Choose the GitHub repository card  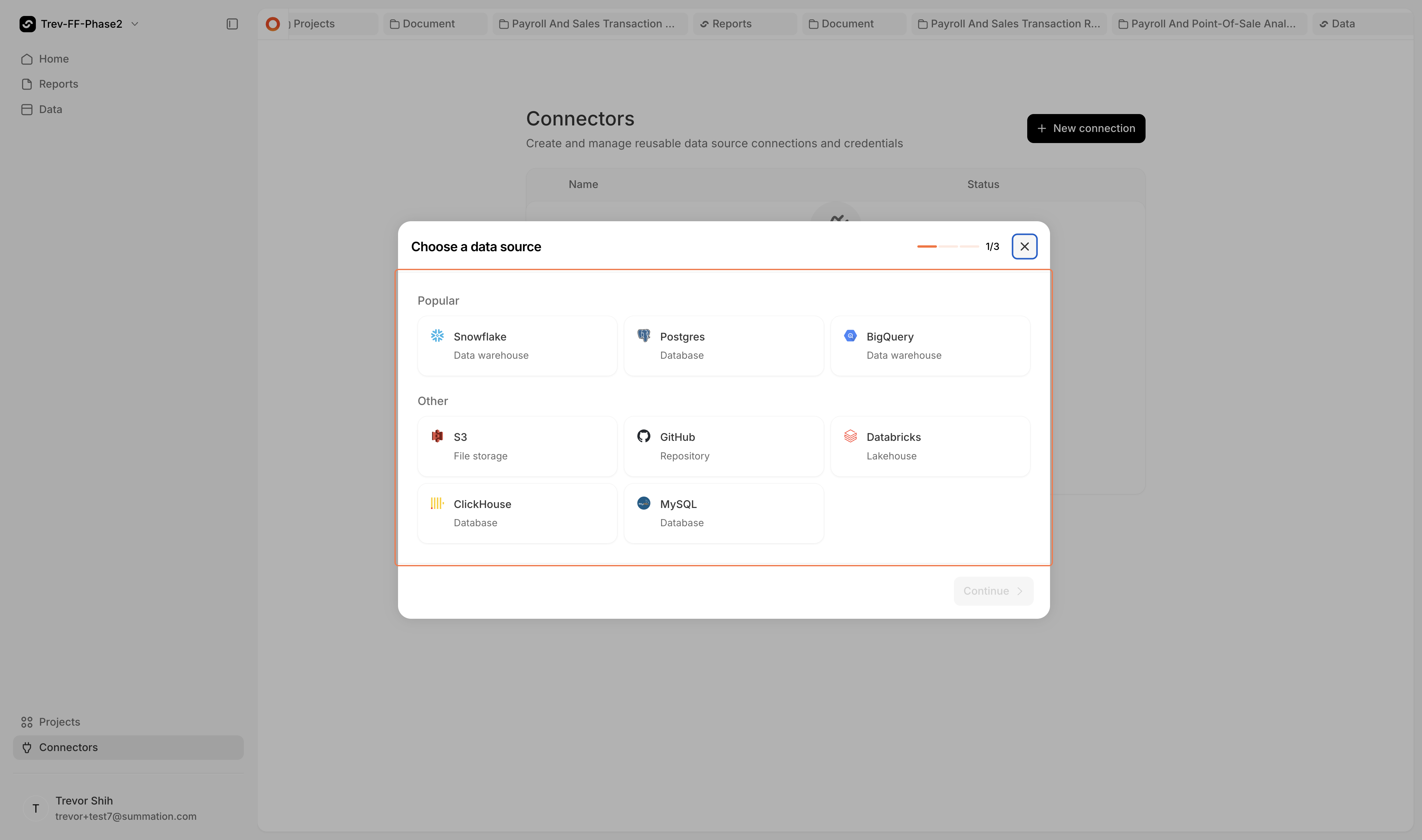coord(723,447)
